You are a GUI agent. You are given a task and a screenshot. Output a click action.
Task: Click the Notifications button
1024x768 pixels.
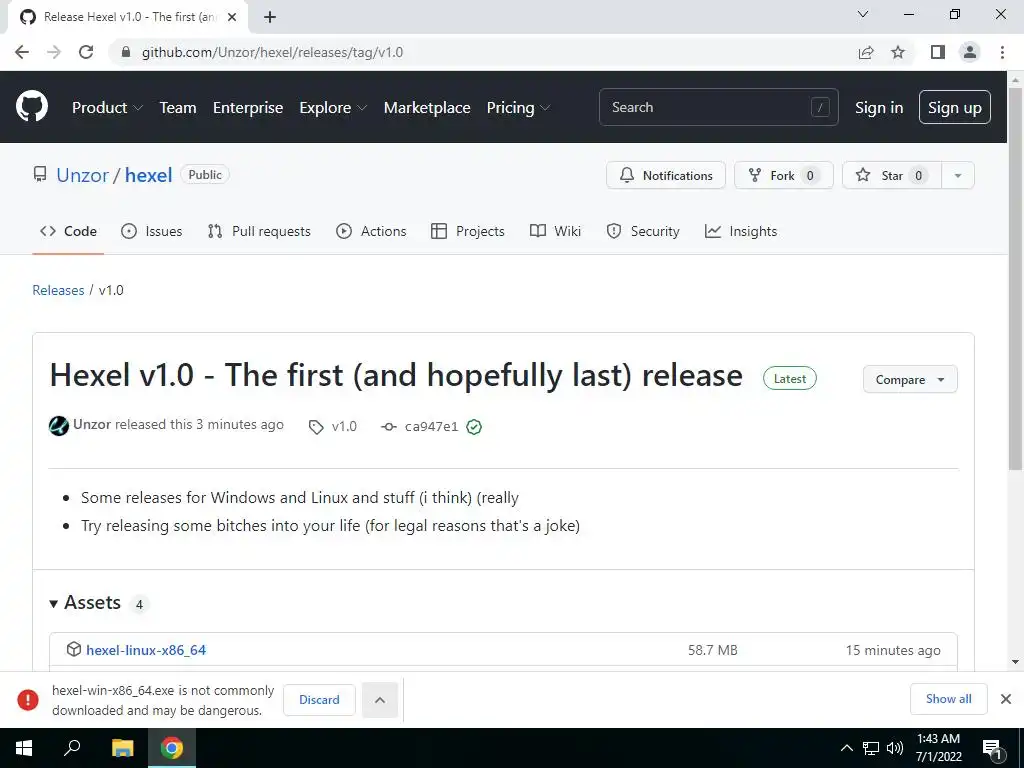pyautogui.click(x=665, y=175)
